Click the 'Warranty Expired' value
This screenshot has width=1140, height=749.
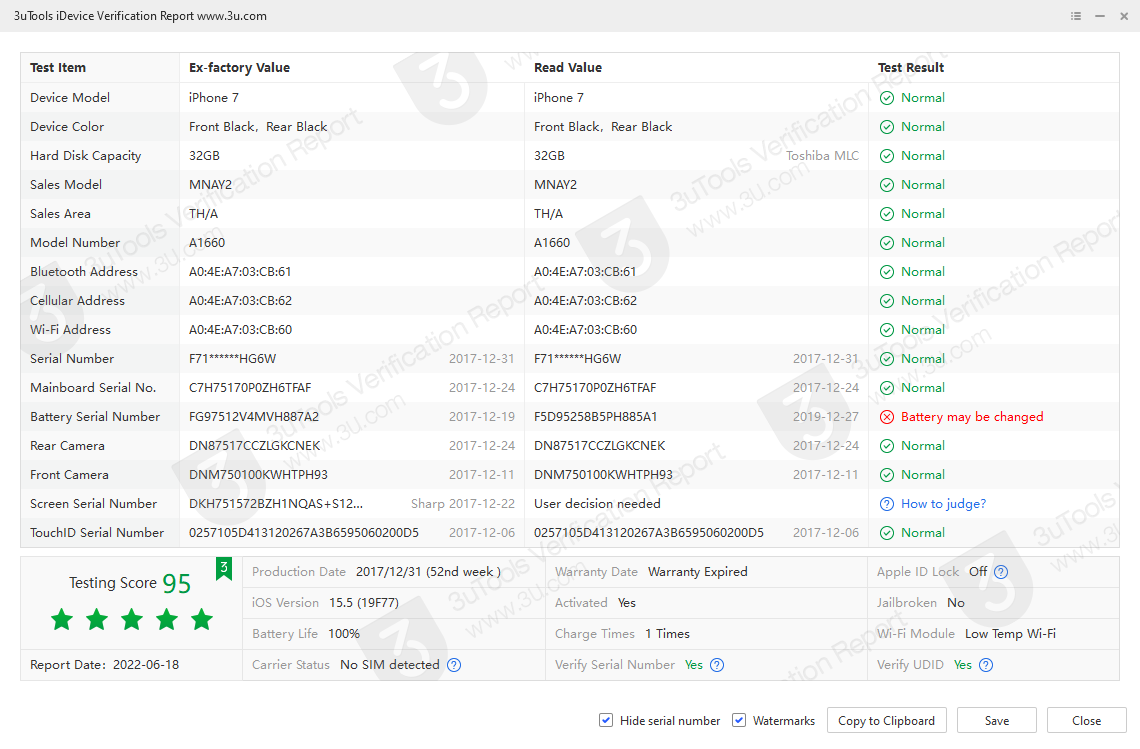click(x=697, y=572)
